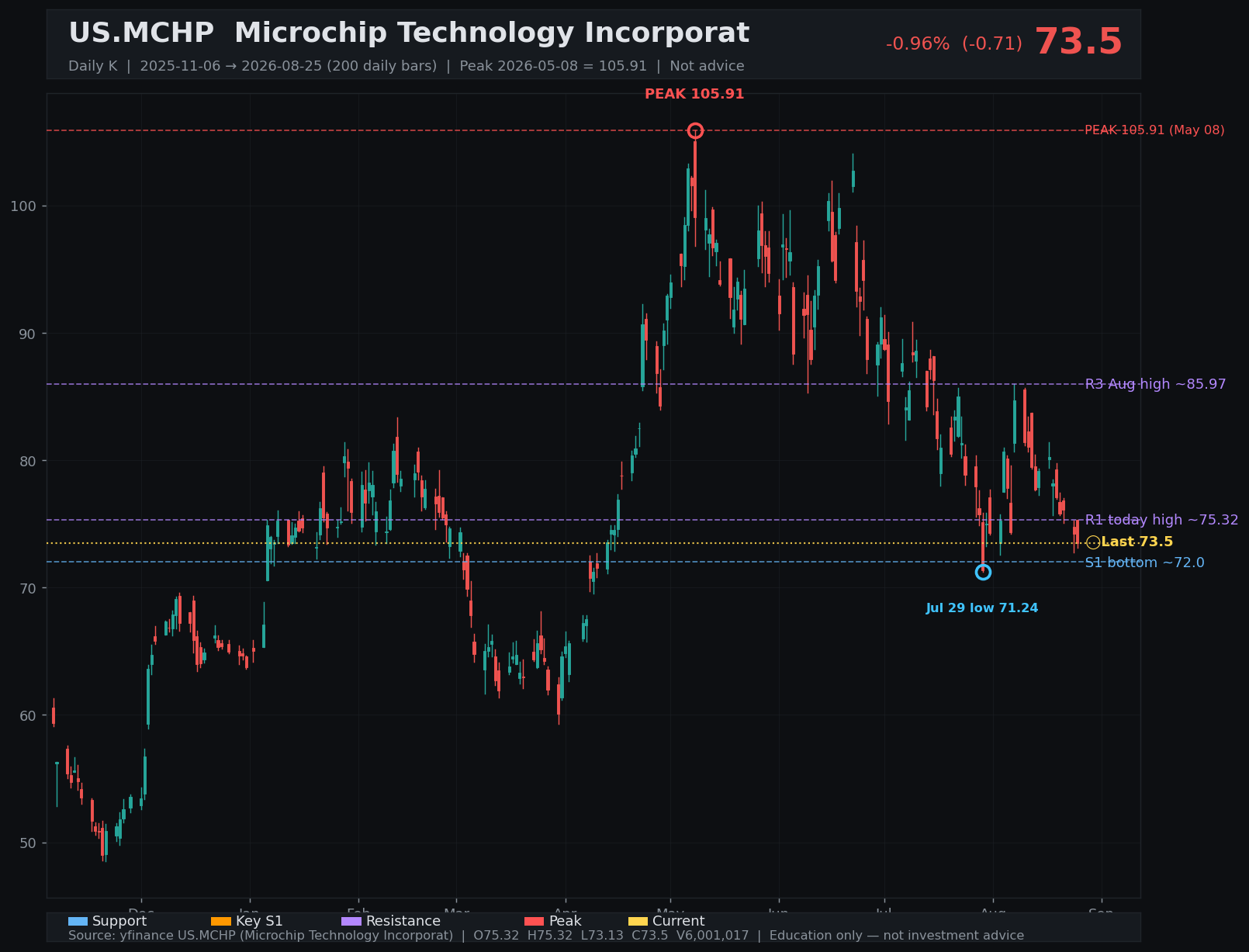Click the large 73.5 price in header
1249x952 pixels.
pyautogui.click(x=1078, y=42)
